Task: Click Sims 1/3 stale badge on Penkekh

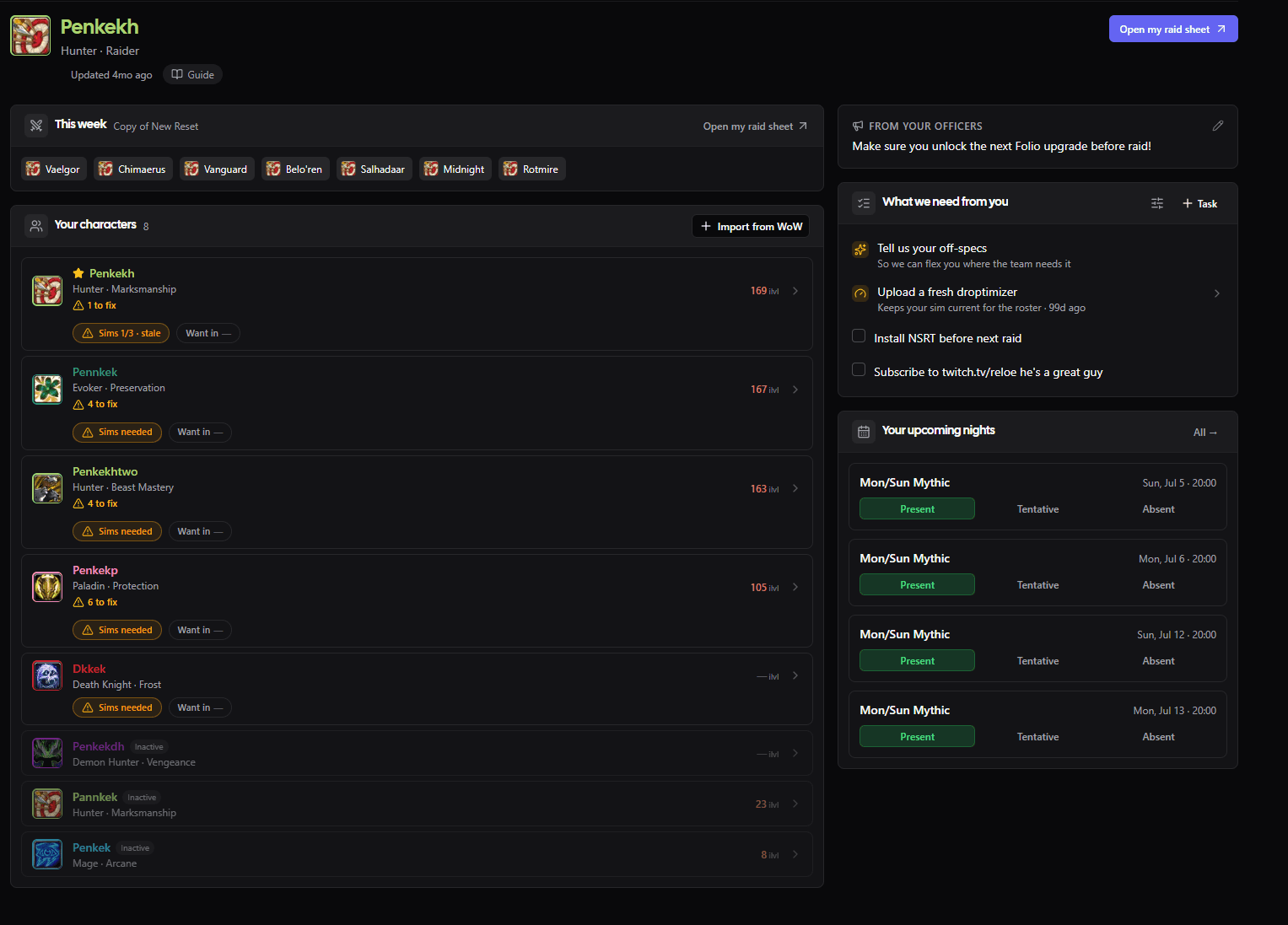Action: pos(121,333)
